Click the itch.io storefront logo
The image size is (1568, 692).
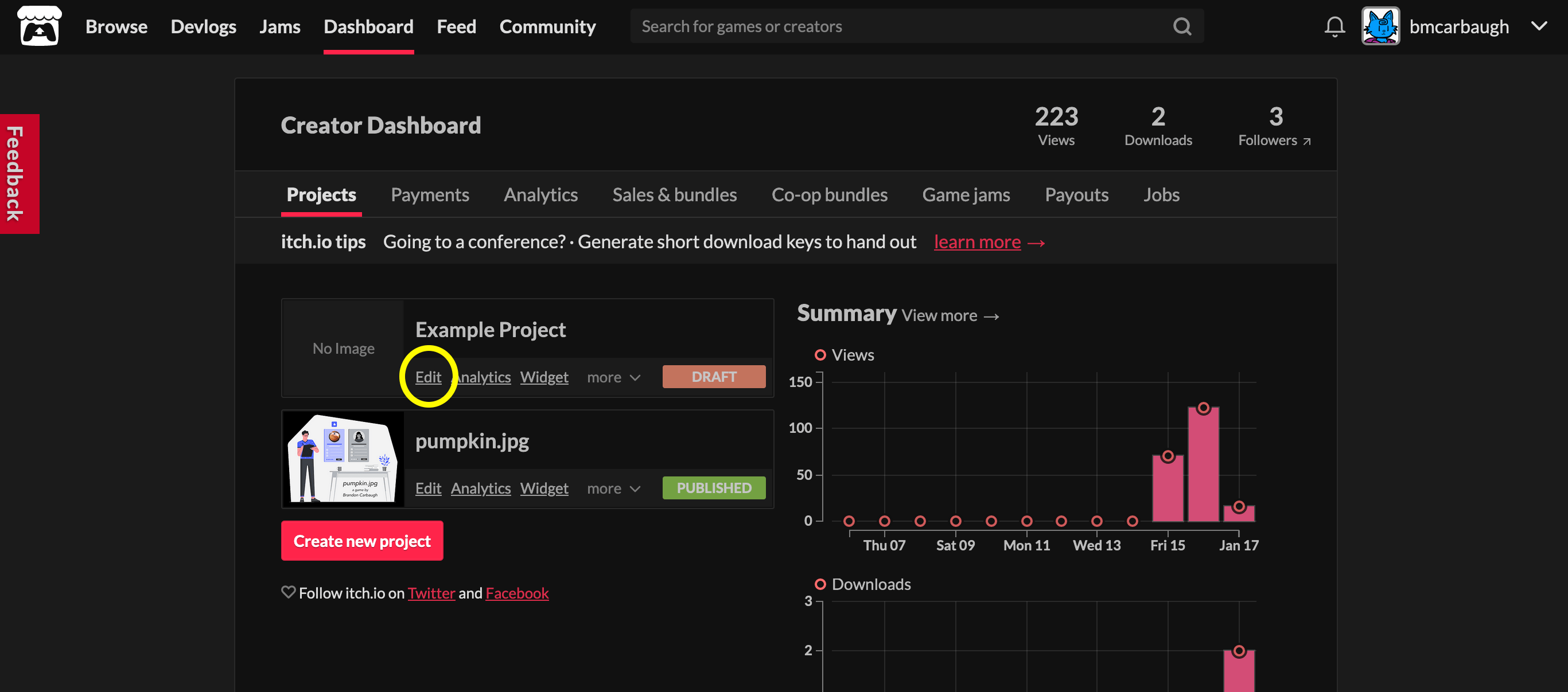(40, 26)
